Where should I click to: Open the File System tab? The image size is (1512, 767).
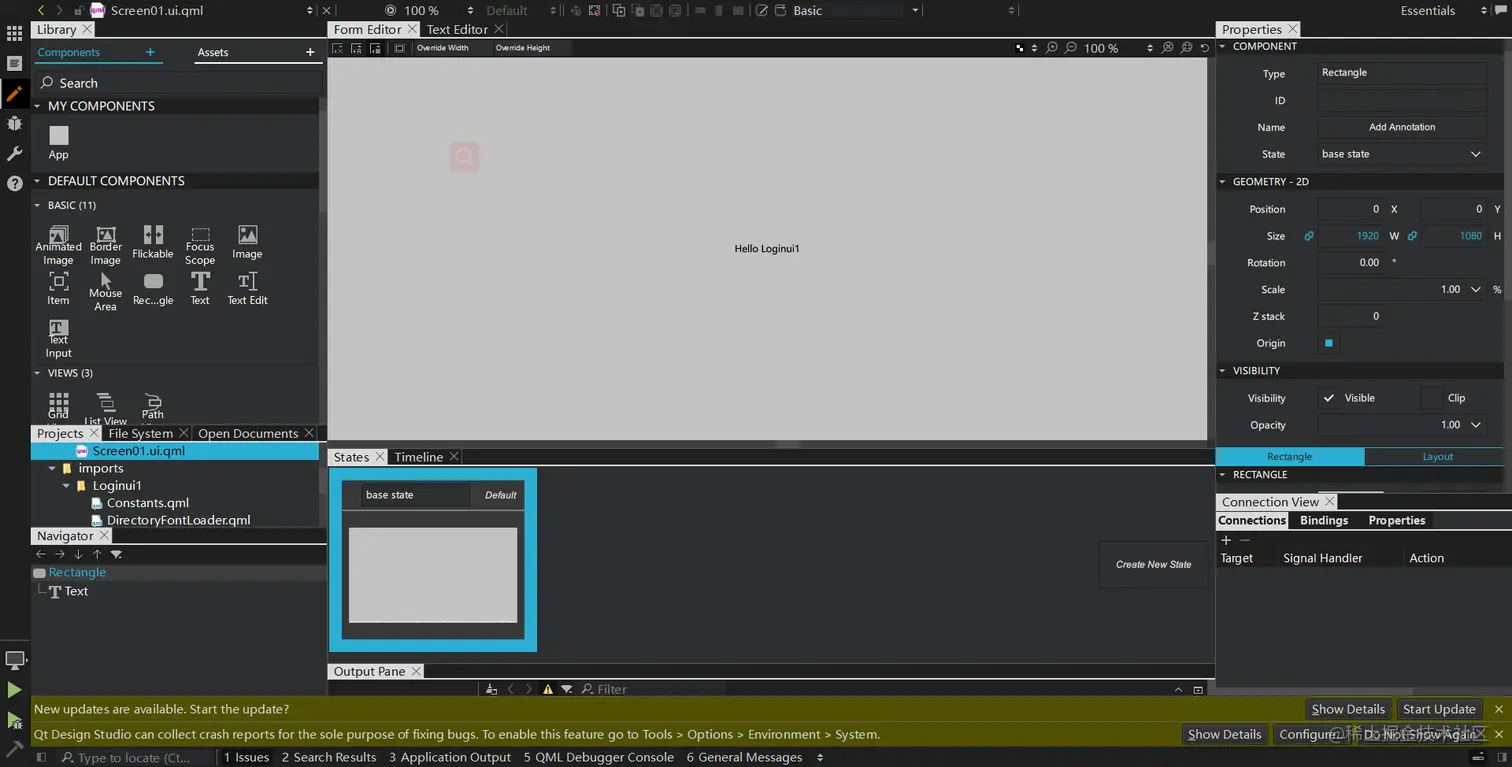point(140,433)
